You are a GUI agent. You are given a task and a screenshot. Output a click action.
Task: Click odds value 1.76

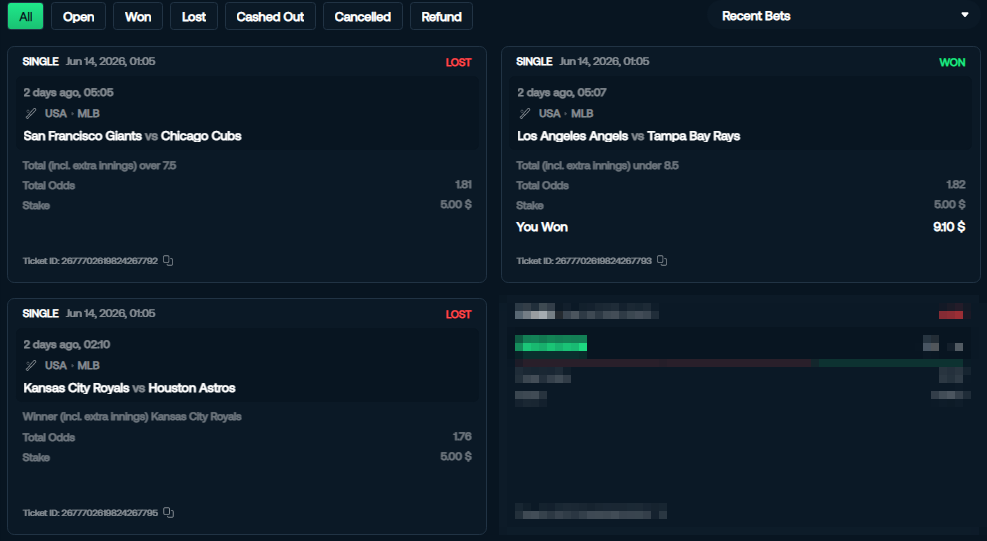pyautogui.click(x=462, y=436)
